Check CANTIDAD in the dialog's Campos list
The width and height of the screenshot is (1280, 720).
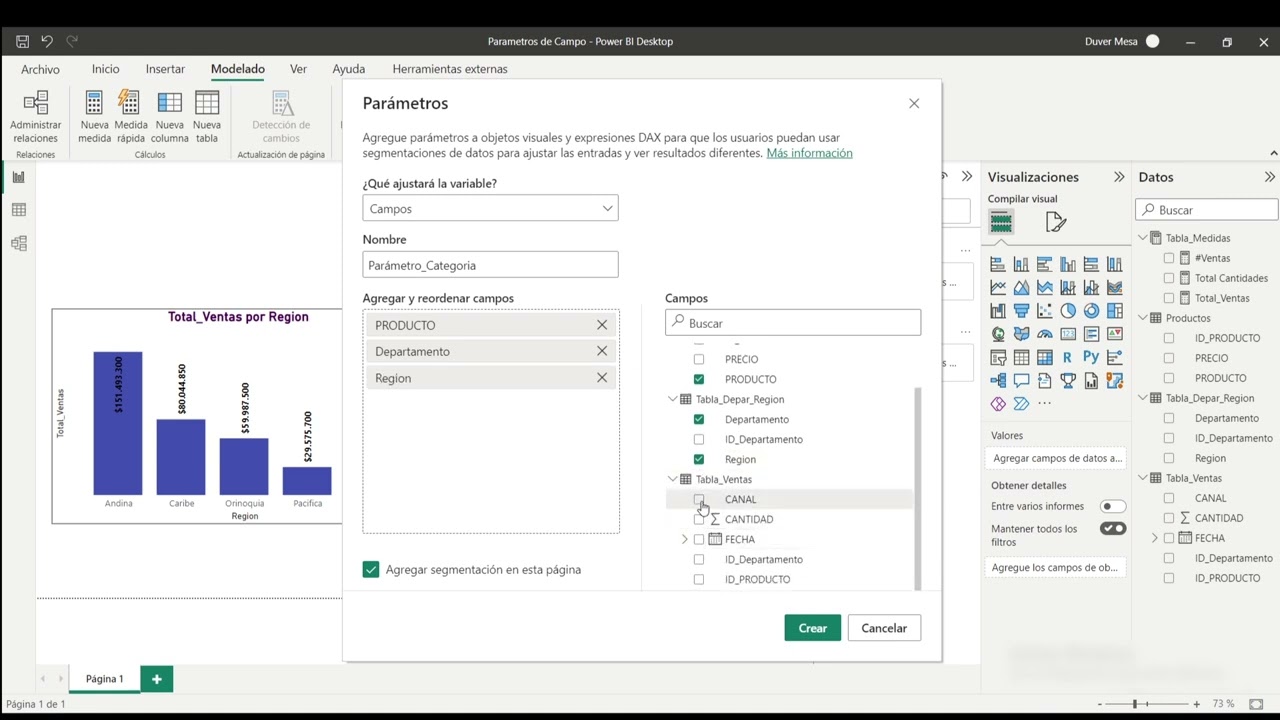coord(699,519)
